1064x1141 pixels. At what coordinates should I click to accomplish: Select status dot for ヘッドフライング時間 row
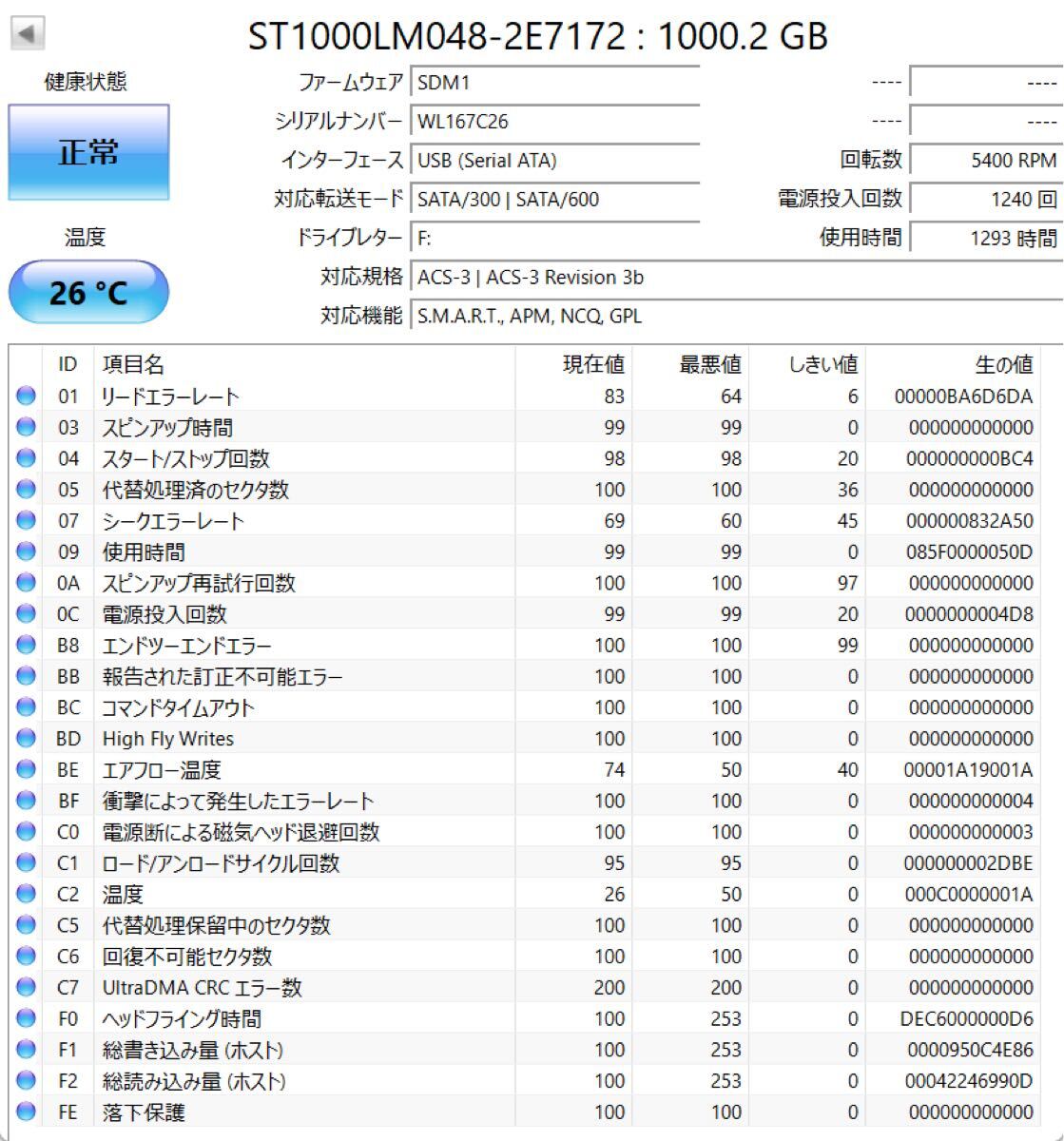coord(26,1018)
